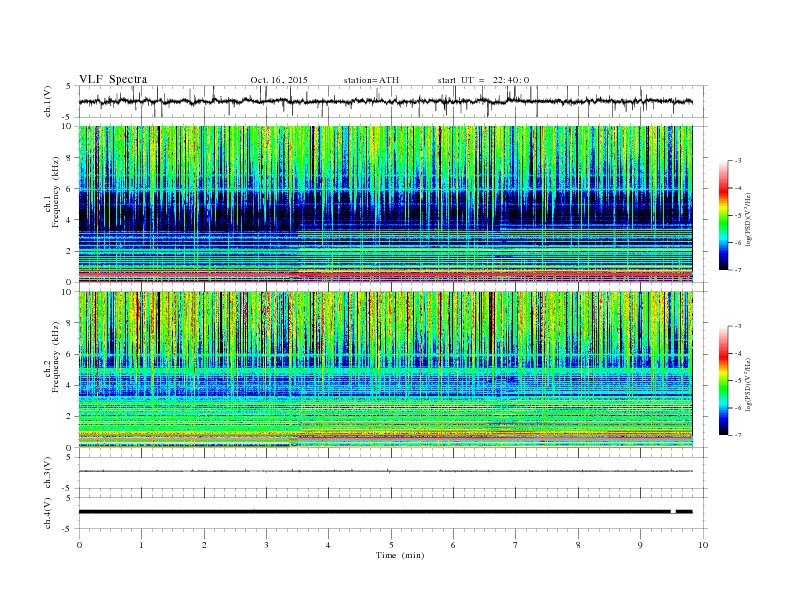The image size is (792, 612).
Task: Click the 'ch.4(V)' axis label
Action: point(48,513)
